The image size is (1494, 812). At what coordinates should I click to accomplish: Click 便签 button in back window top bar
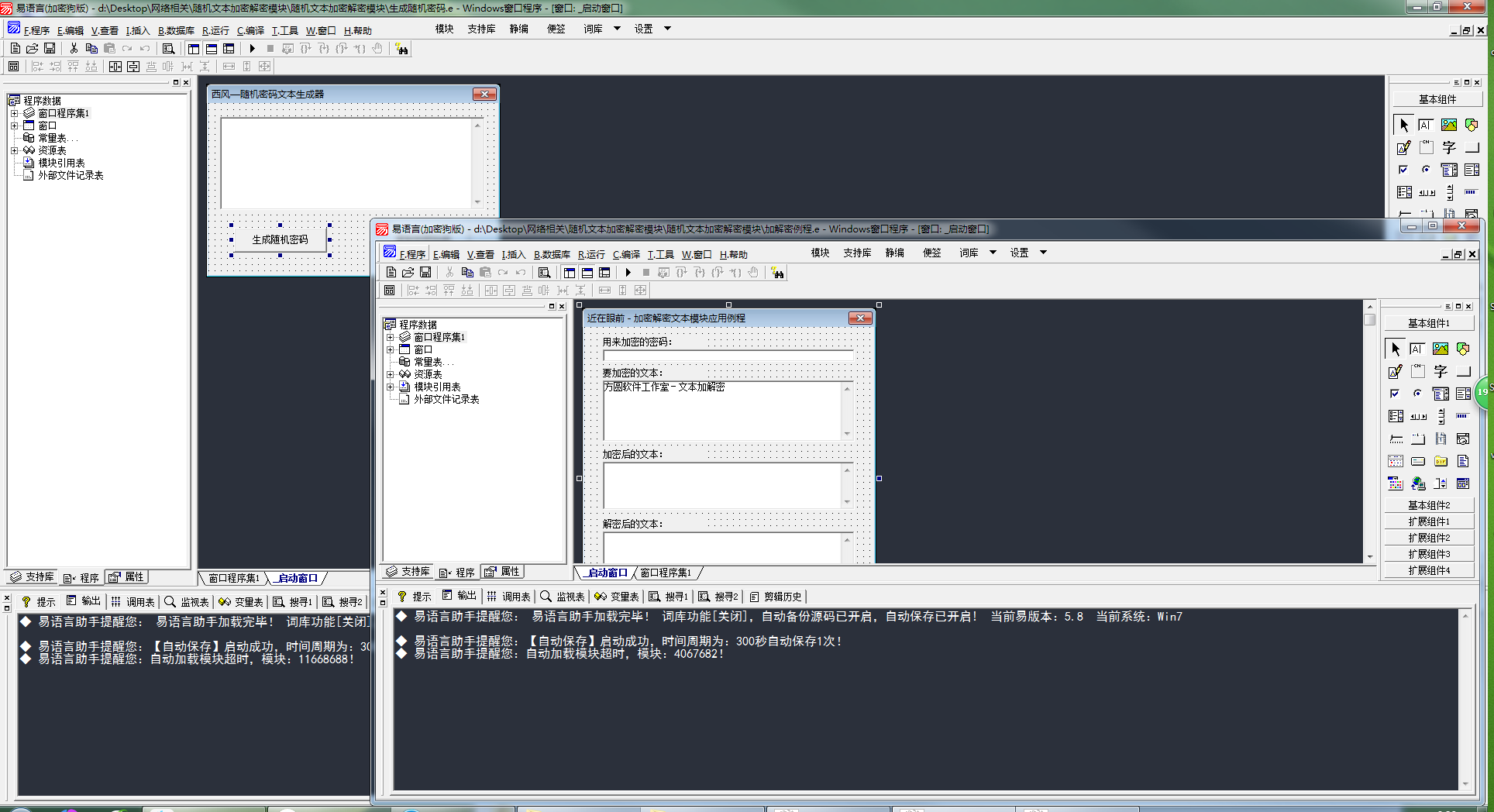tap(556, 29)
